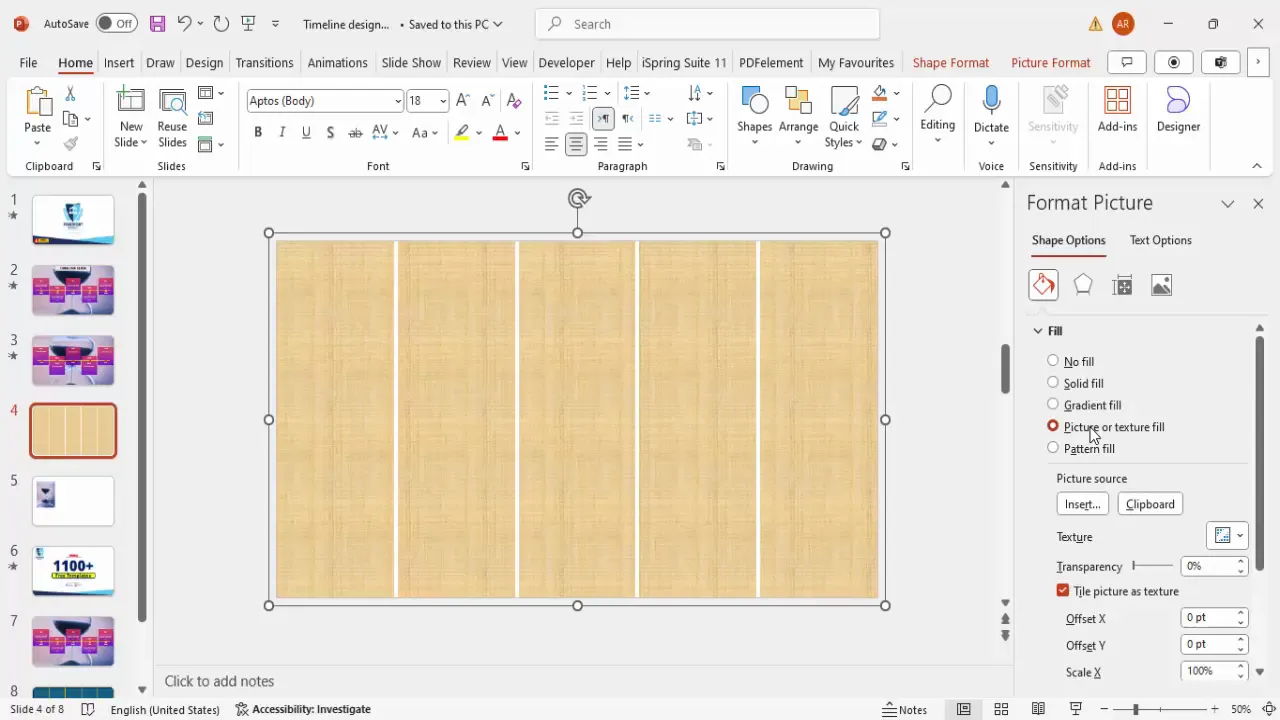Select the Solid fill radio option
Screen dimensions: 1280x720
click(x=1053, y=383)
